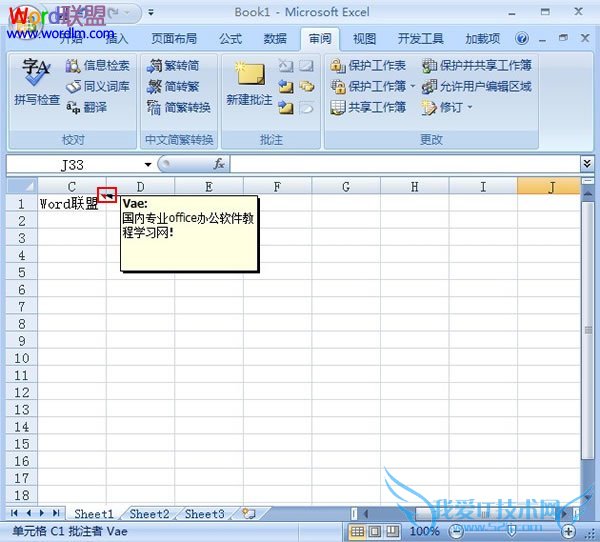Viewport: 600px width, 542px height.
Task: Switch to Page Break Preview button
Action: [392, 531]
